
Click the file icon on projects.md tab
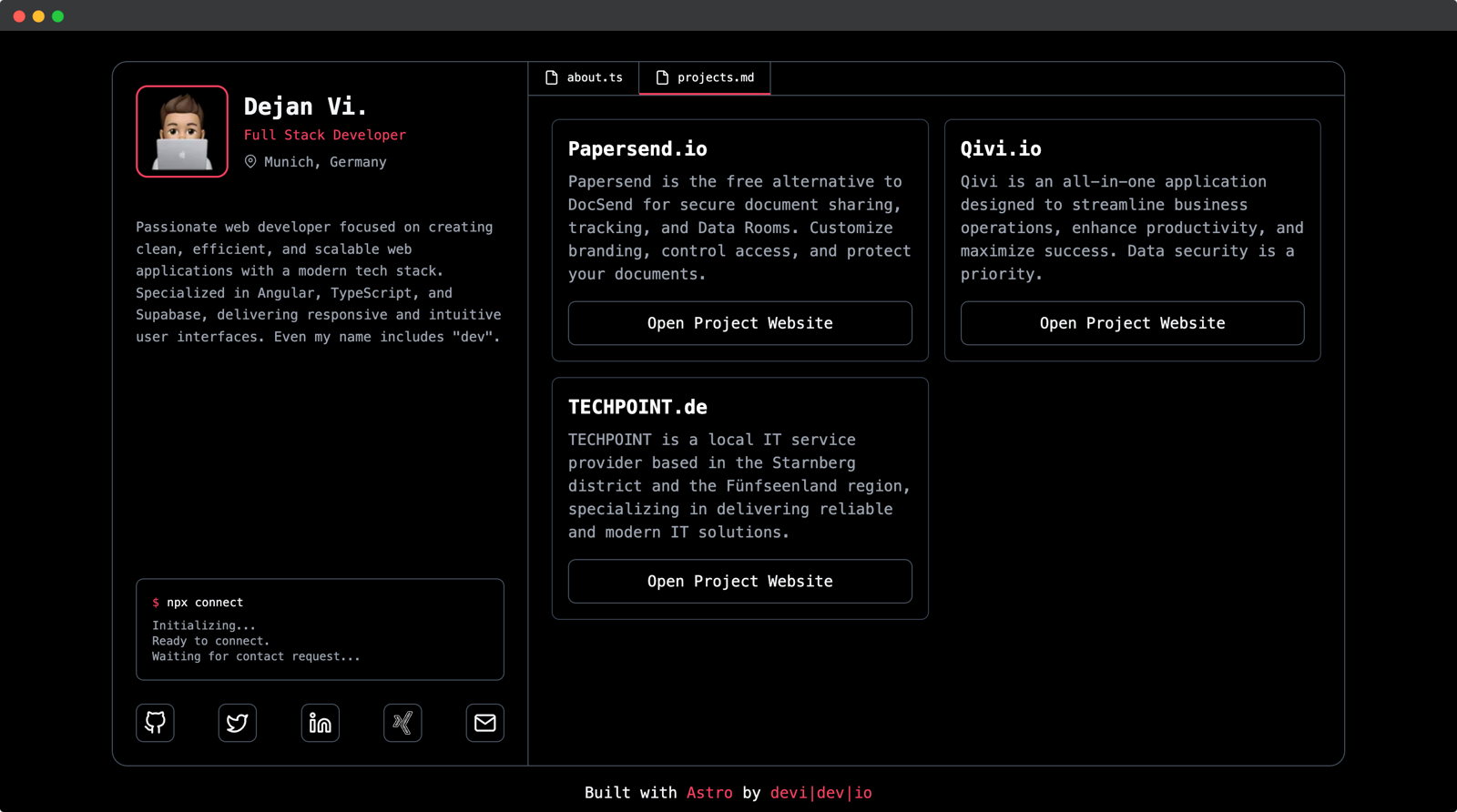click(662, 77)
